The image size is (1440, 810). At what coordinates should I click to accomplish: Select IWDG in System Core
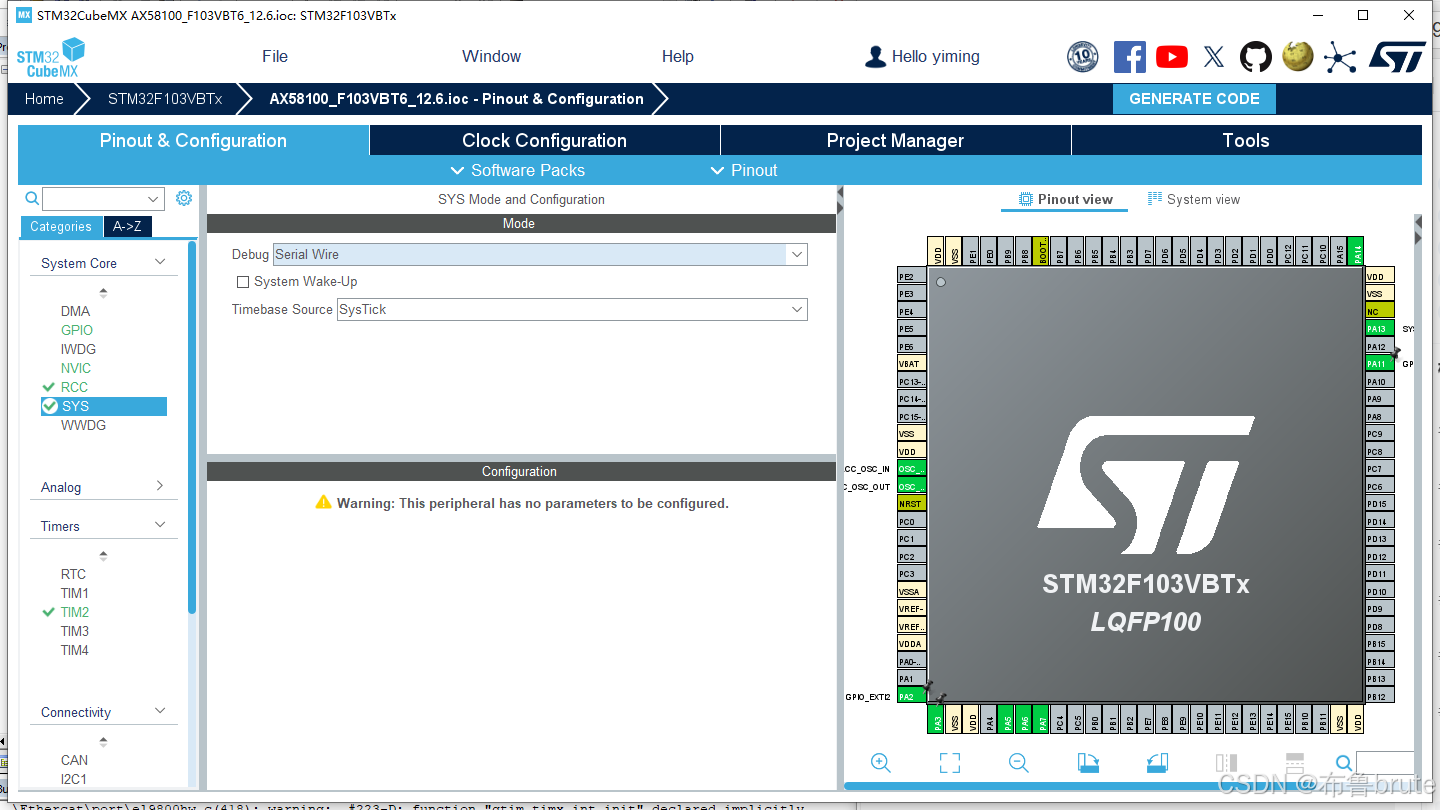pyautogui.click(x=78, y=349)
